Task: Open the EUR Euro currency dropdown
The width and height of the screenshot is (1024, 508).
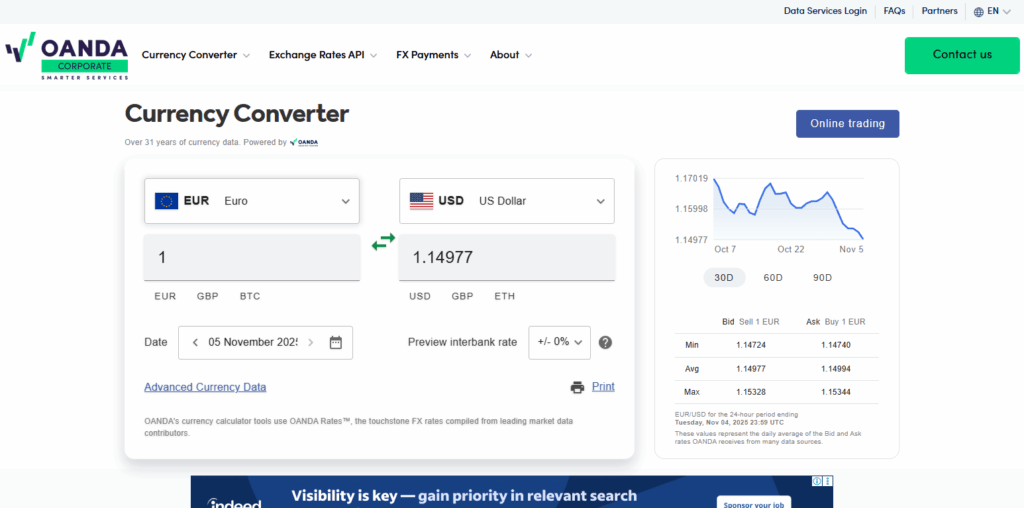Action: 252,201
